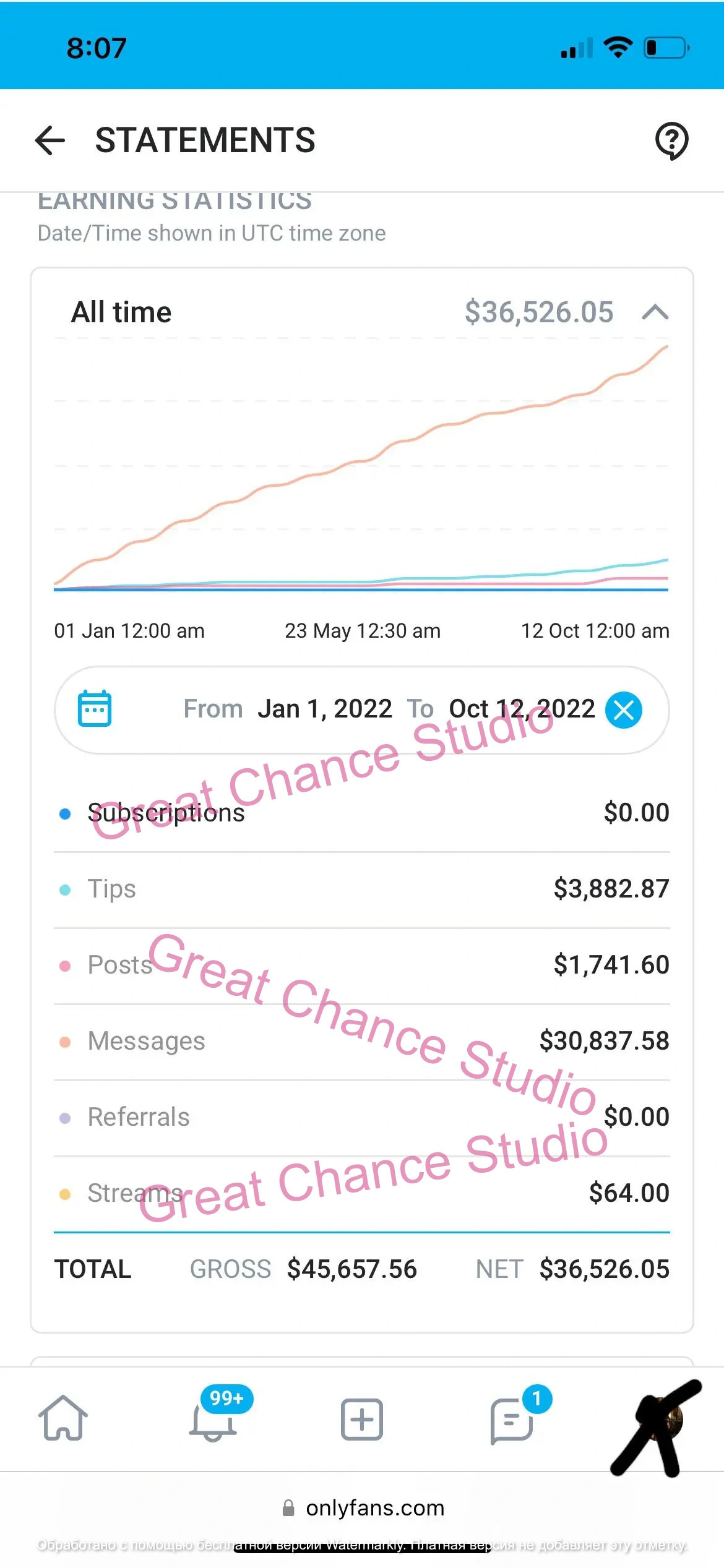Select the Streams earnings row
The height and width of the screenshot is (1568, 724).
362,1193
